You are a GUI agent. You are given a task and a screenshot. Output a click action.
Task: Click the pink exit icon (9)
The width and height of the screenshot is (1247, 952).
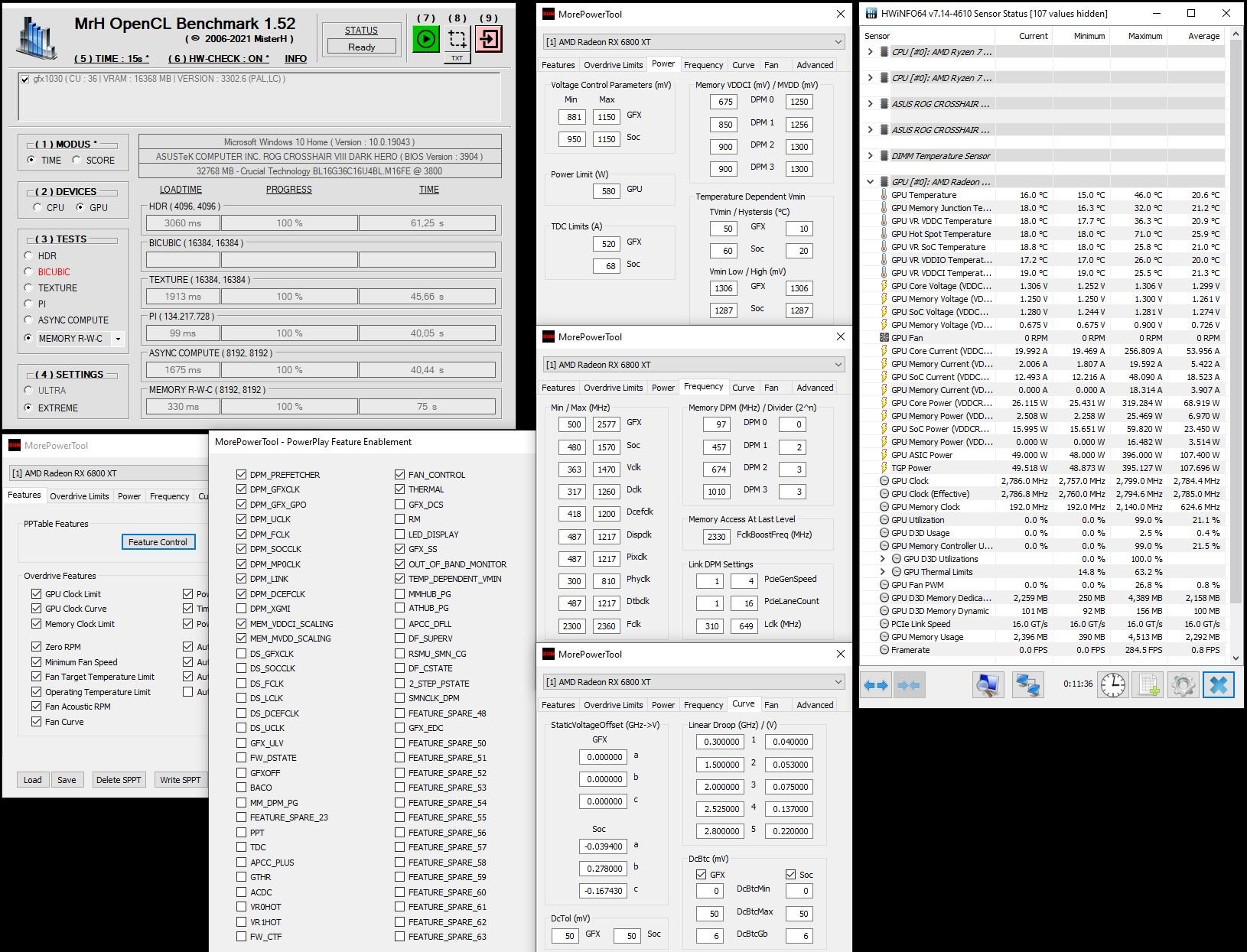489,39
